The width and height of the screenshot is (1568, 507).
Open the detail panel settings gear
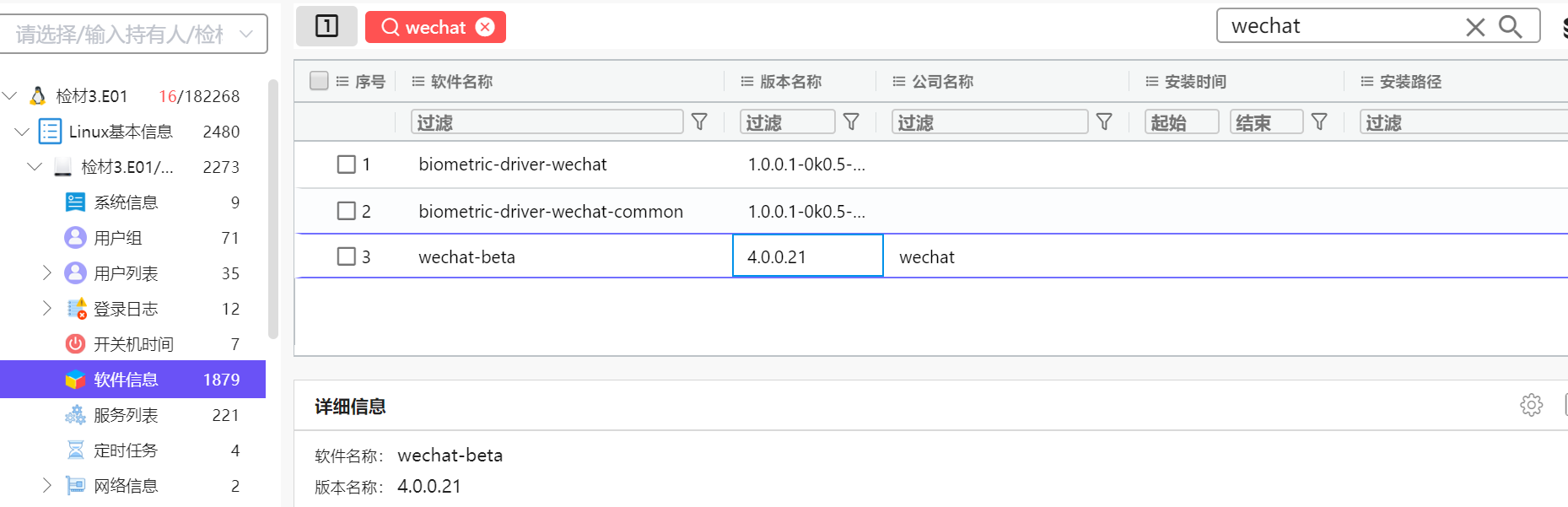click(x=1531, y=405)
